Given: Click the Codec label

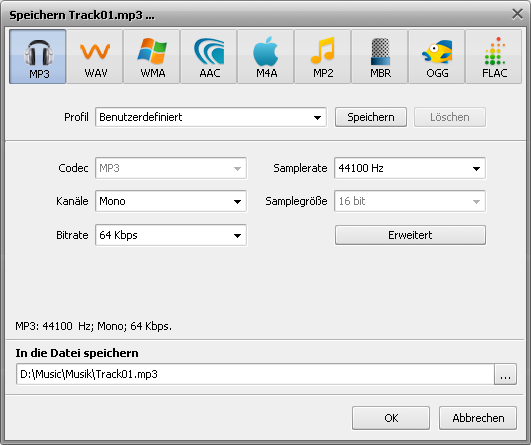Looking at the screenshot, I should [x=73, y=168].
